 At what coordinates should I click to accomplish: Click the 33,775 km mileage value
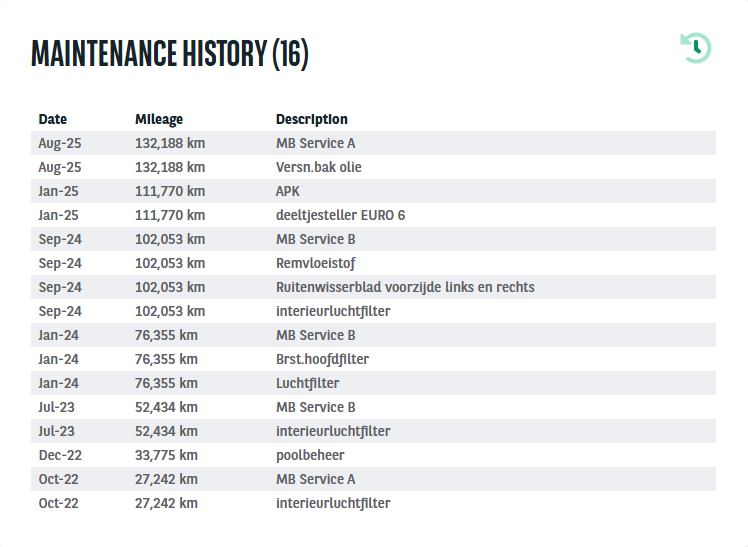tap(166, 455)
